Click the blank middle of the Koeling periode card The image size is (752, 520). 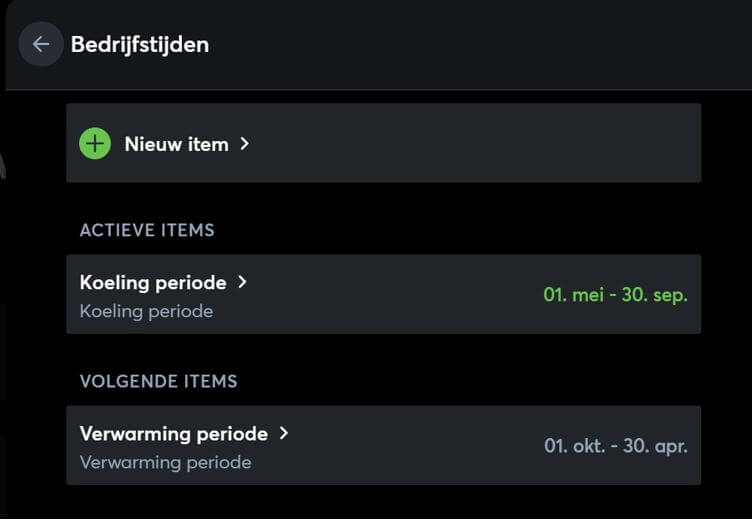coord(390,295)
